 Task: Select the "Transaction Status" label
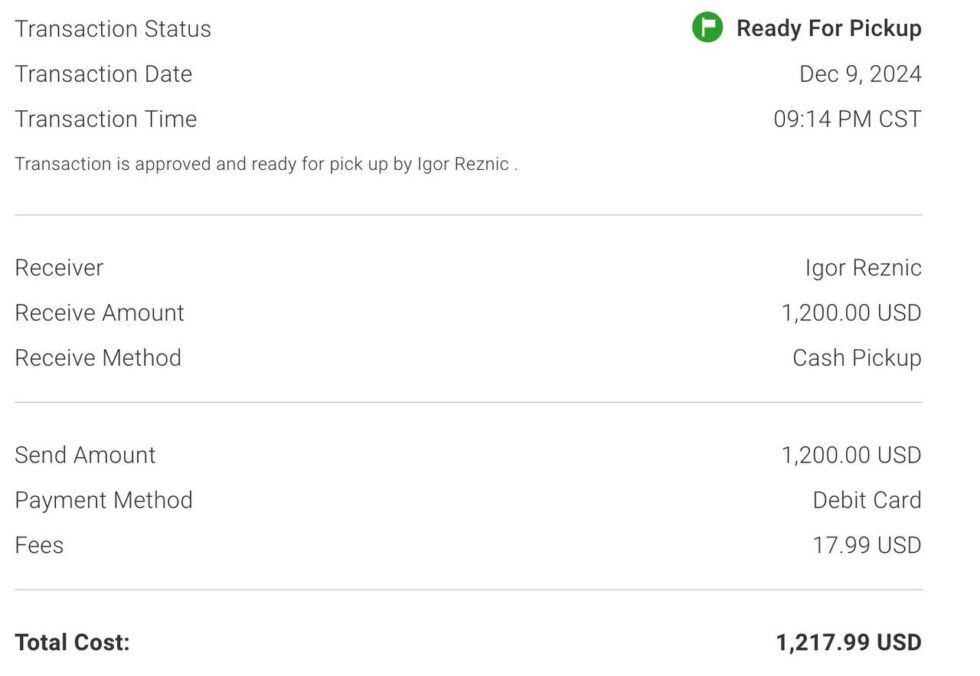coord(113,29)
